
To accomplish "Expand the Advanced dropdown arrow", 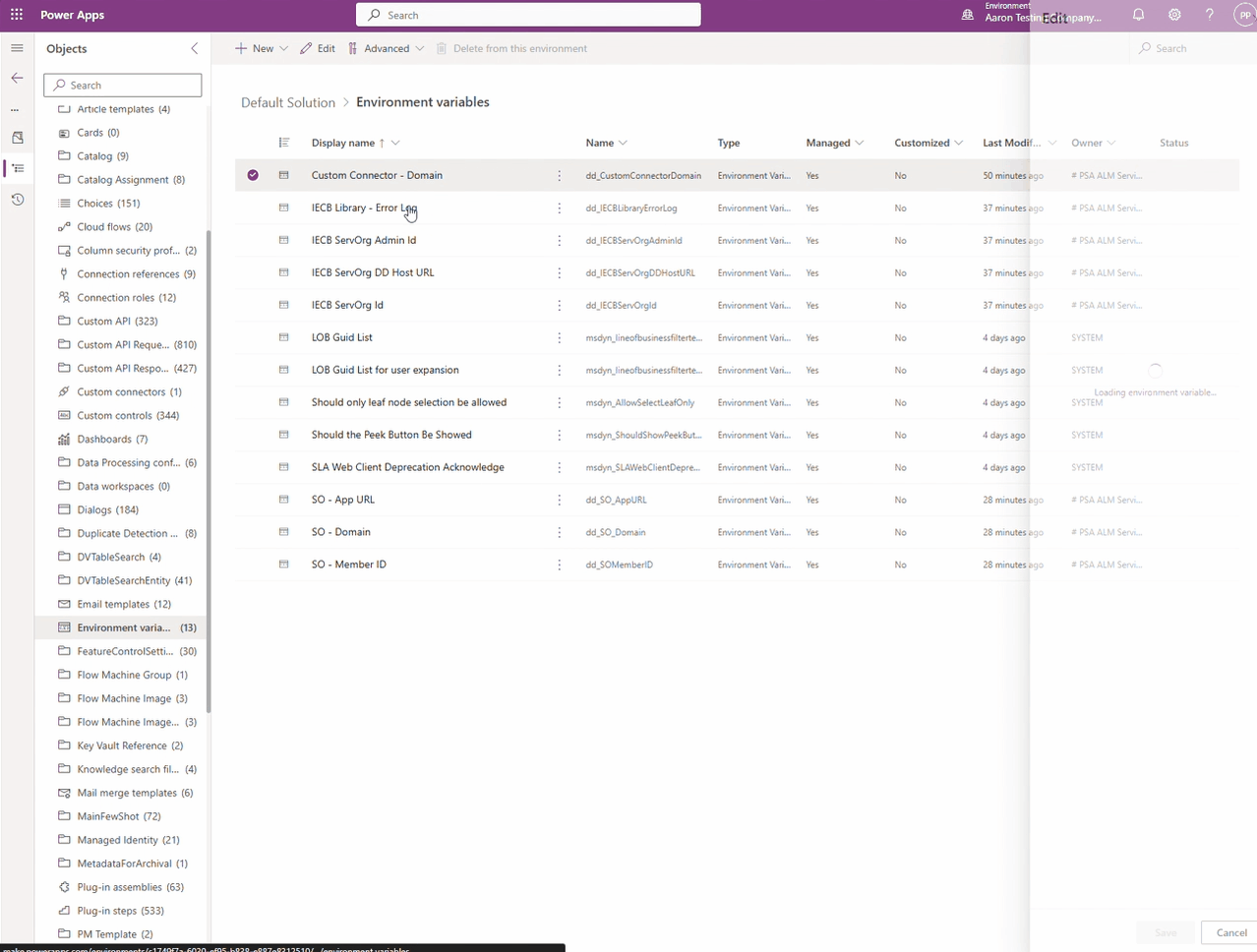I will pyautogui.click(x=420, y=48).
